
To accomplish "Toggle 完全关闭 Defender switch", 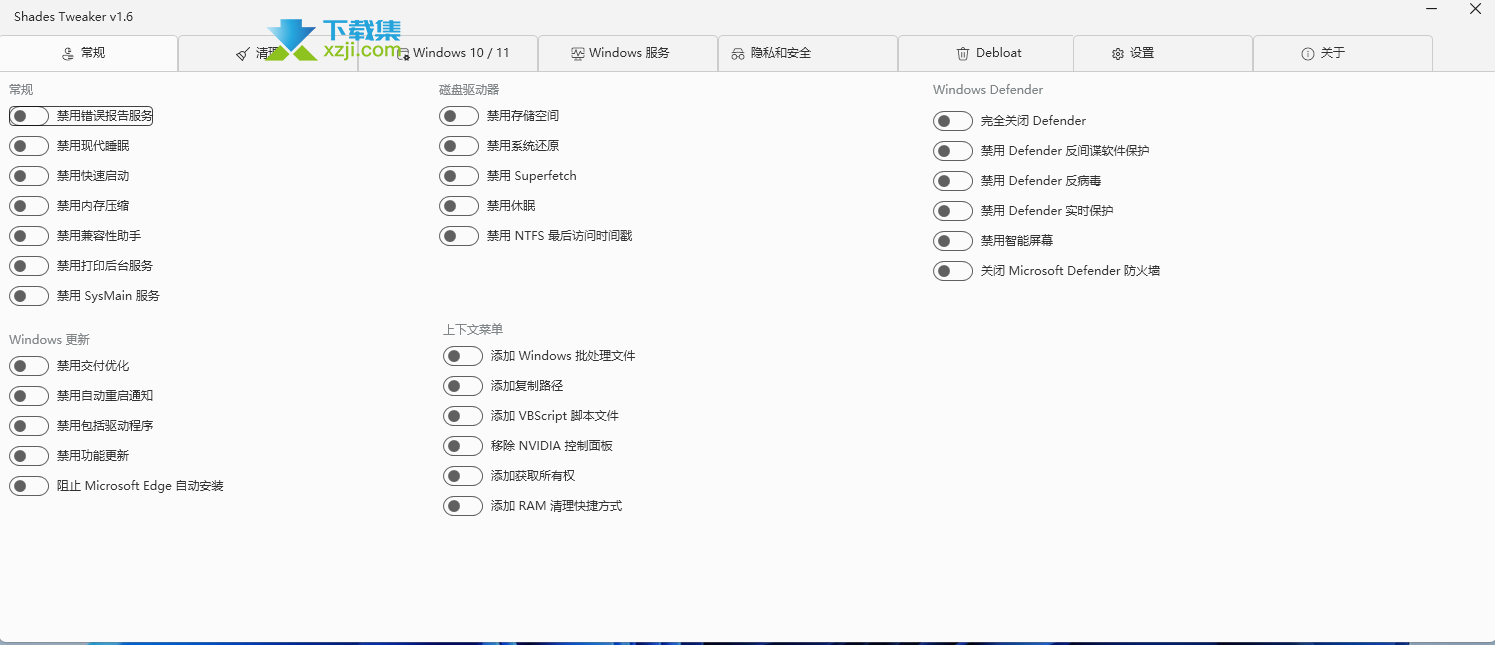I will (x=953, y=121).
